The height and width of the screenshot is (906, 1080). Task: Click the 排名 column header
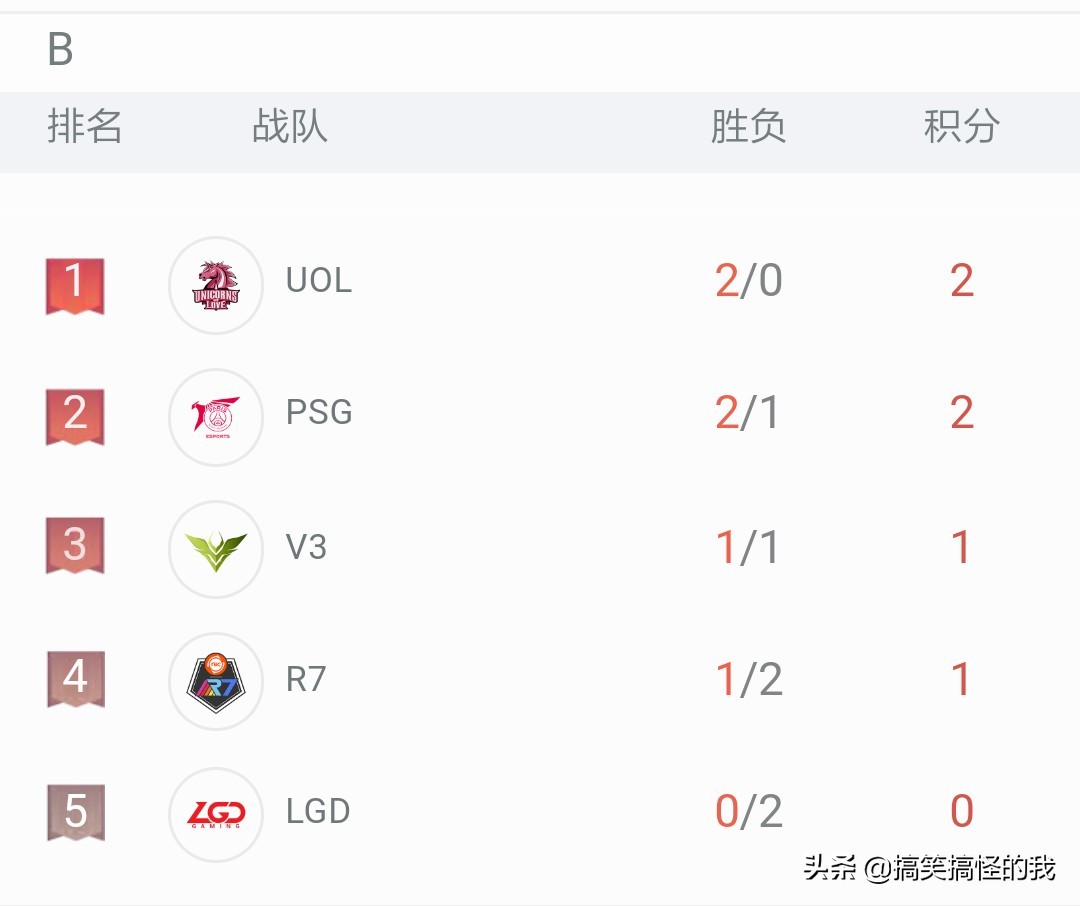coord(86,128)
